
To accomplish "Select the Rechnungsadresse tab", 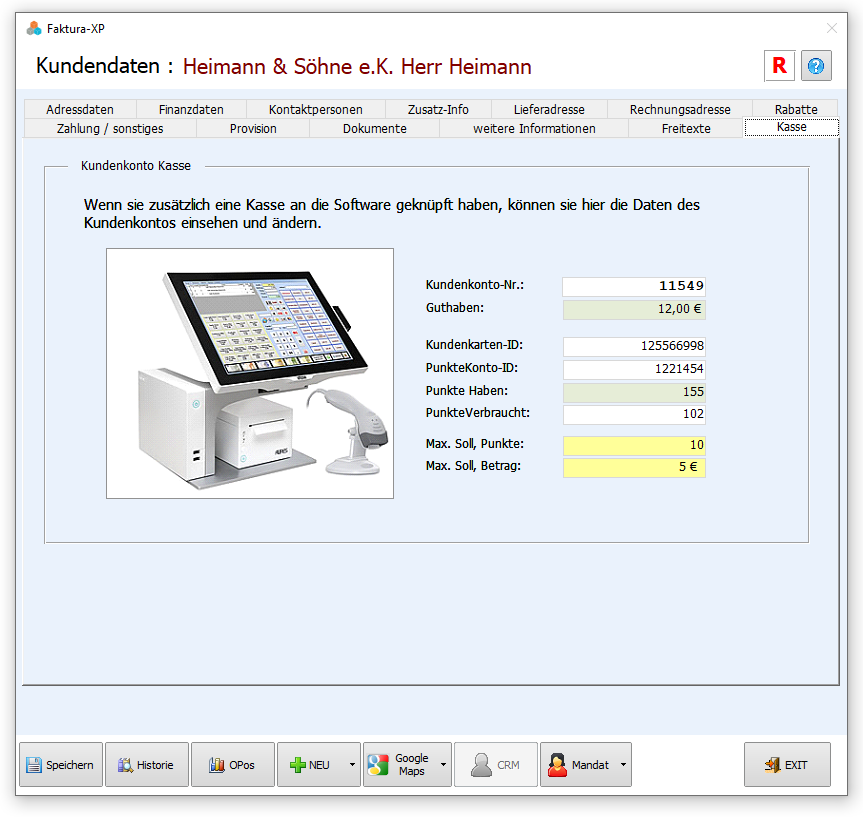I will pos(680,109).
